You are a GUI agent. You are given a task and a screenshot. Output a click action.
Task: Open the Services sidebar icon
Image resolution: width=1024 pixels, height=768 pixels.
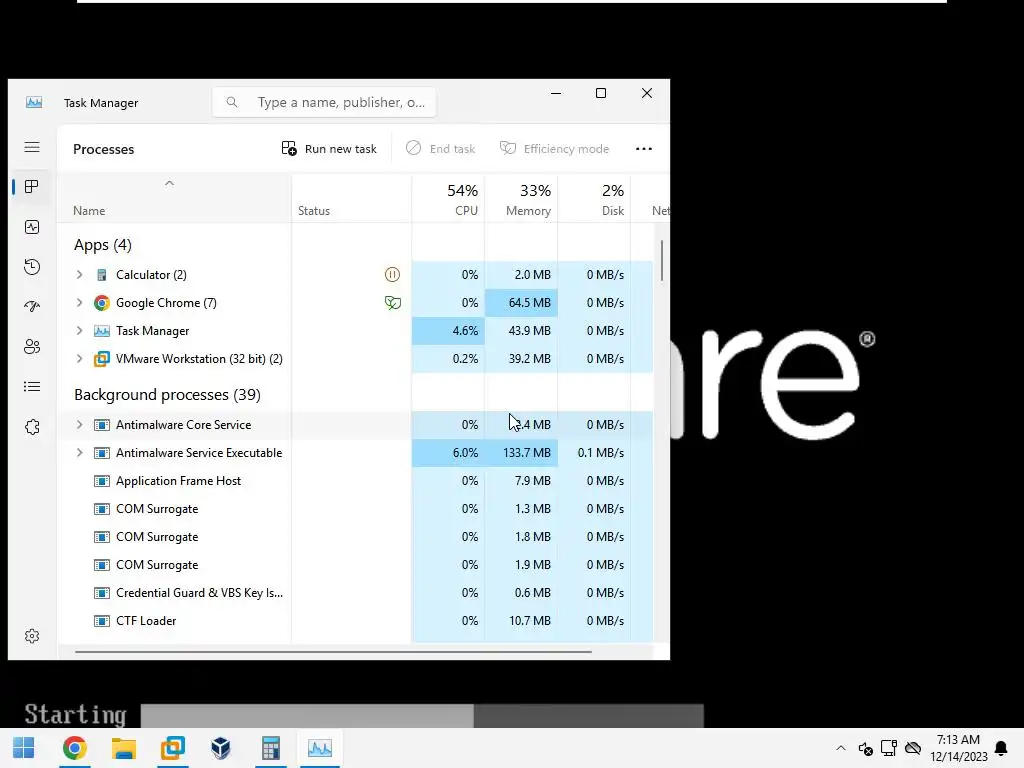(x=32, y=427)
